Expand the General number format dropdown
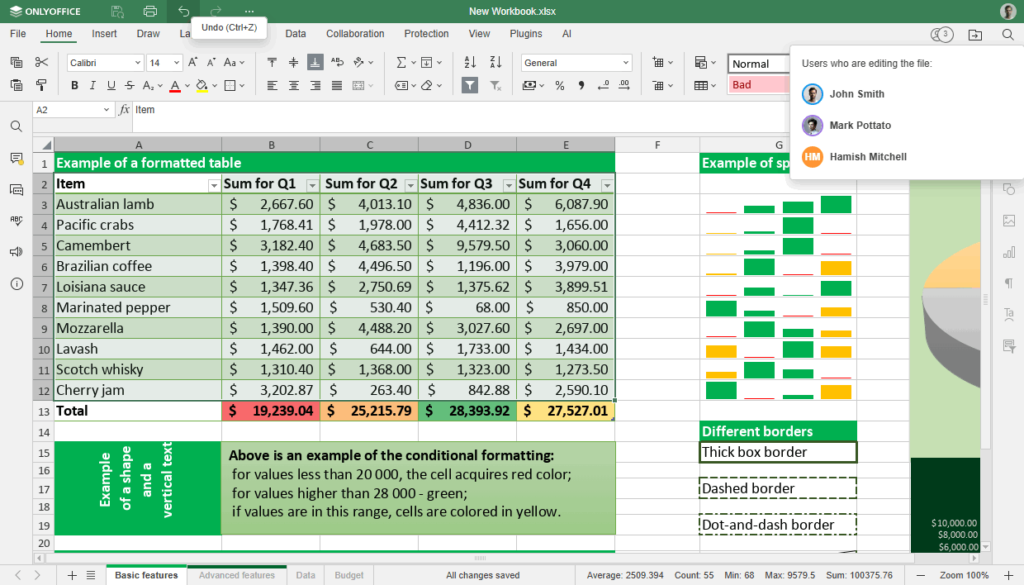 (x=626, y=62)
